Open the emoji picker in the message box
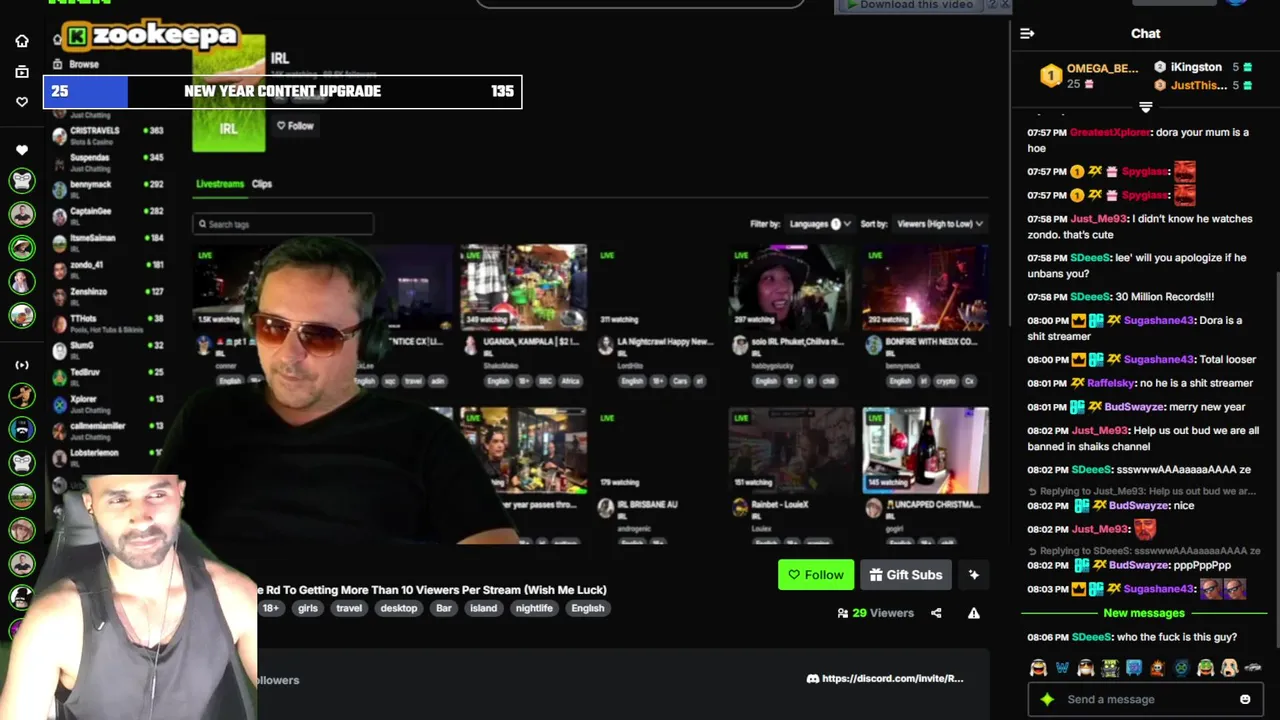The height and width of the screenshot is (720, 1280). (x=1245, y=699)
